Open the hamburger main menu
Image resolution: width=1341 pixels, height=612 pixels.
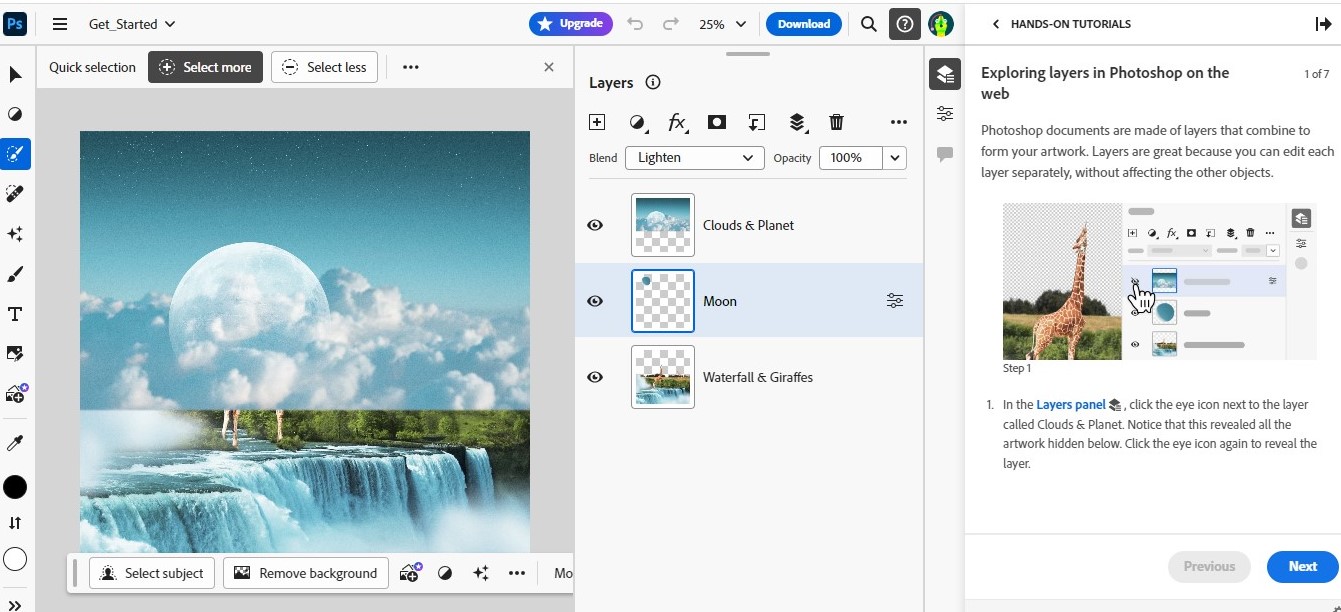click(60, 24)
